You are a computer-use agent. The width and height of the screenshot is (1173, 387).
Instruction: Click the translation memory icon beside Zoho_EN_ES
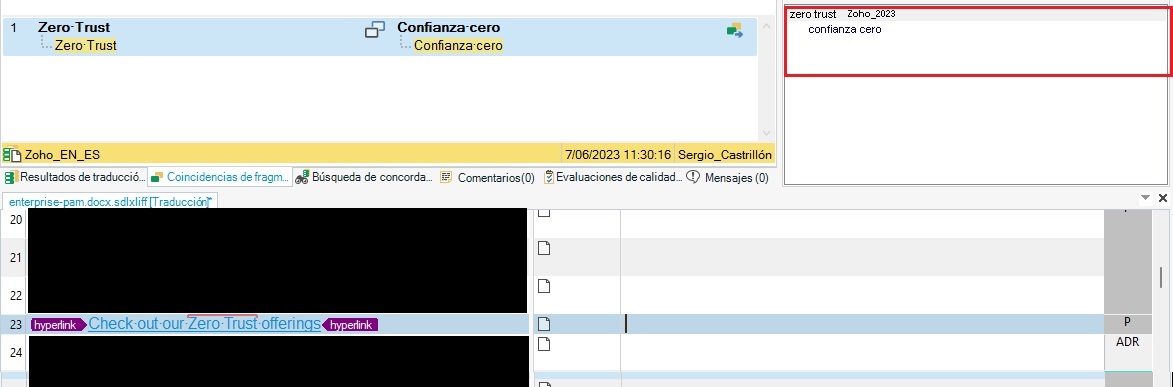[12, 155]
